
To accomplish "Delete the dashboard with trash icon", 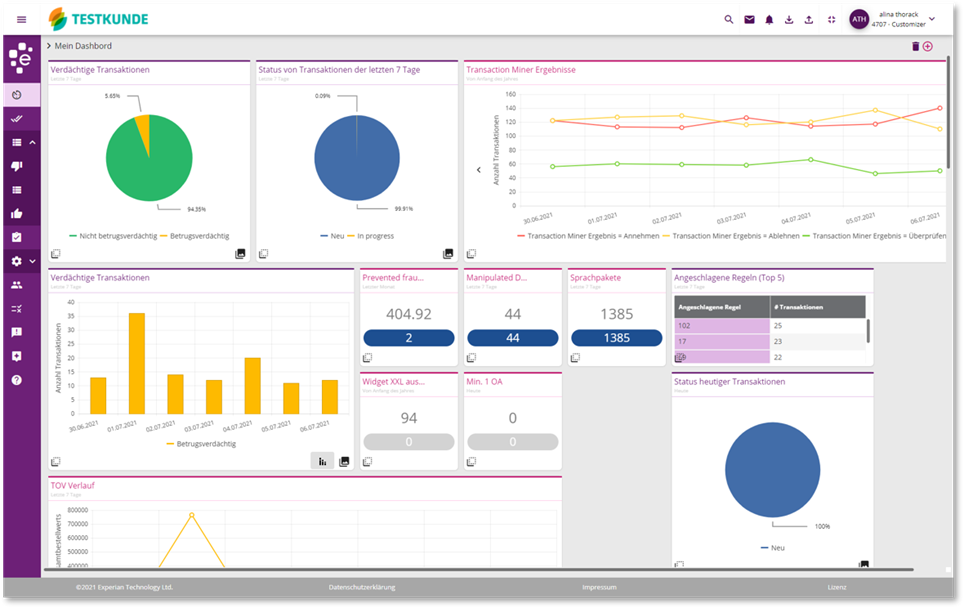I will pyautogui.click(x=915, y=46).
